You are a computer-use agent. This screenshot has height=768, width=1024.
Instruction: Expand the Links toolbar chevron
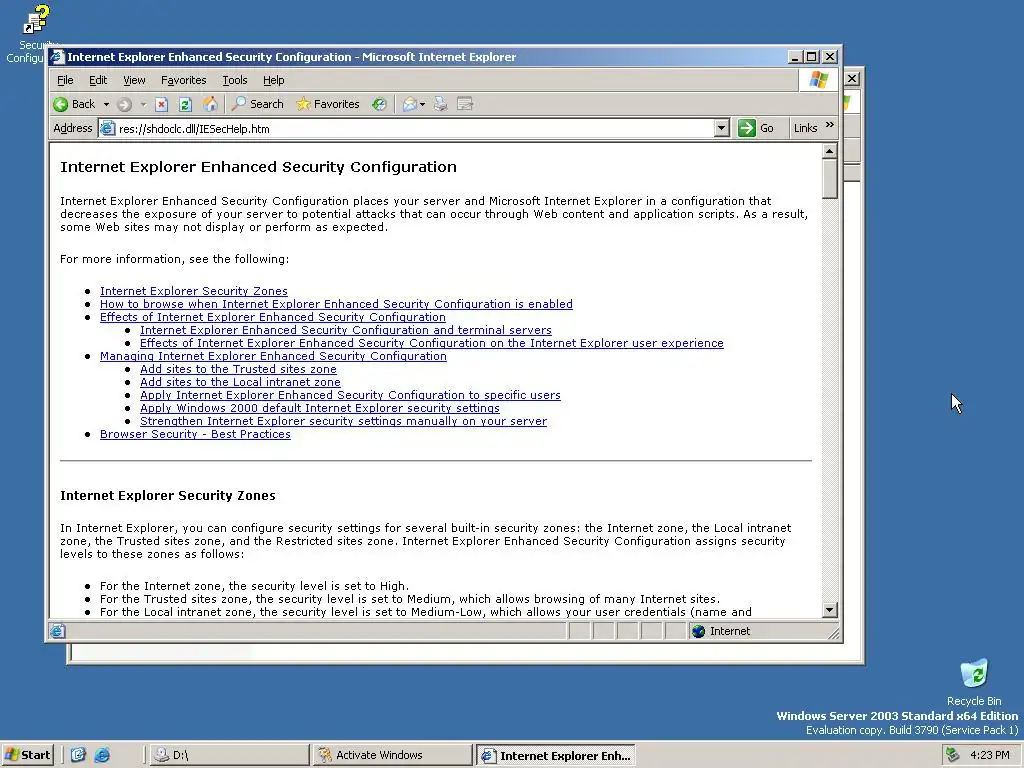coord(829,124)
